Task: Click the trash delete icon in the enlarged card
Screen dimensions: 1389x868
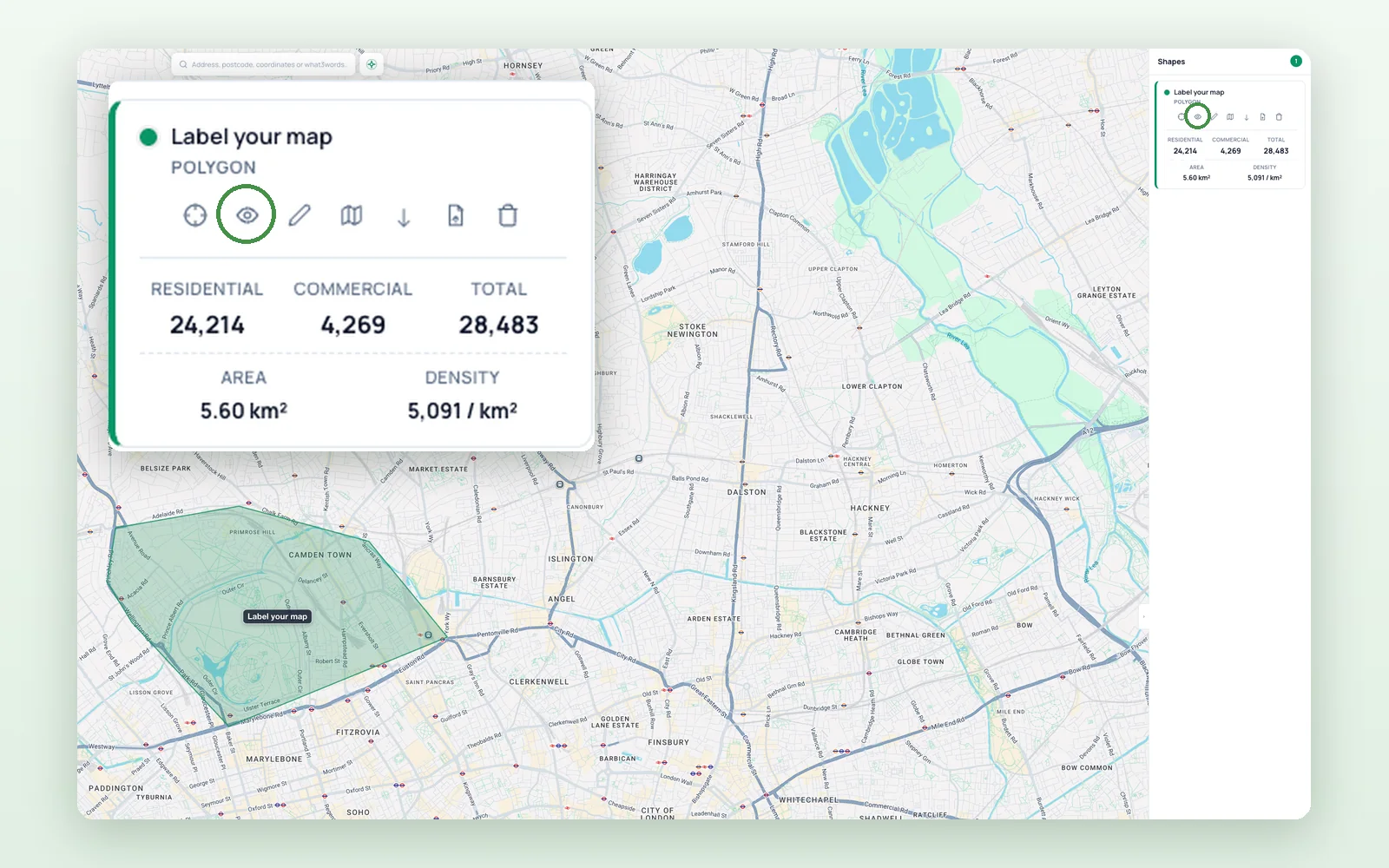Action: pos(508,214)
